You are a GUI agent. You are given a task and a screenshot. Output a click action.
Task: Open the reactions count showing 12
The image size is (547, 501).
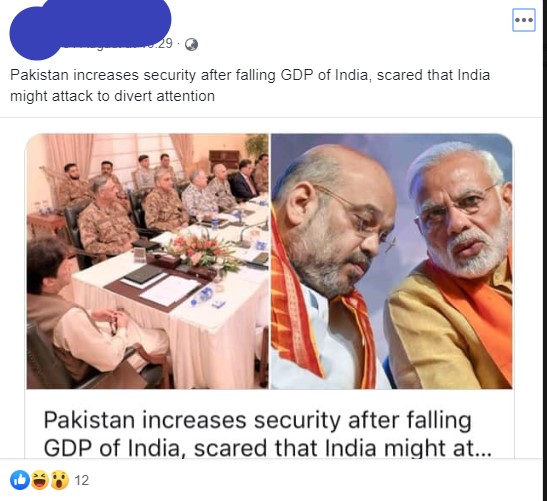82,480
